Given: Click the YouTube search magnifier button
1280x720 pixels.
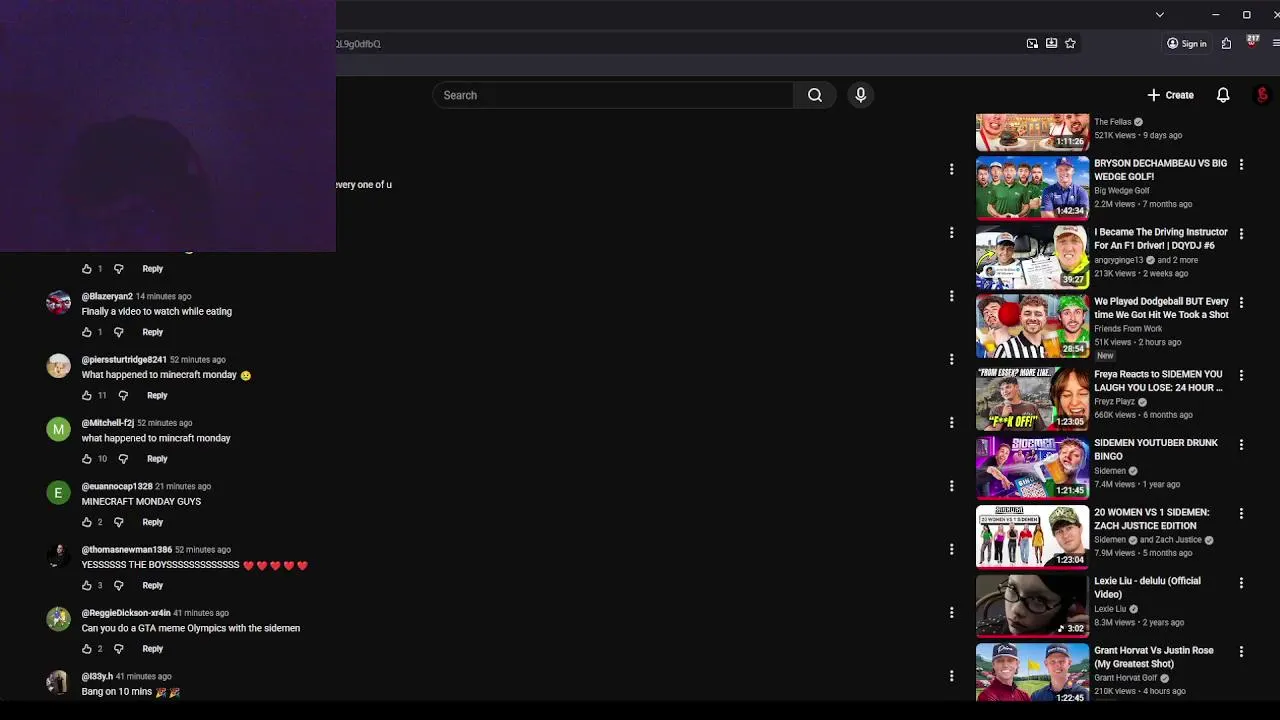Looking at the screenshot, I should click(815, 95).
